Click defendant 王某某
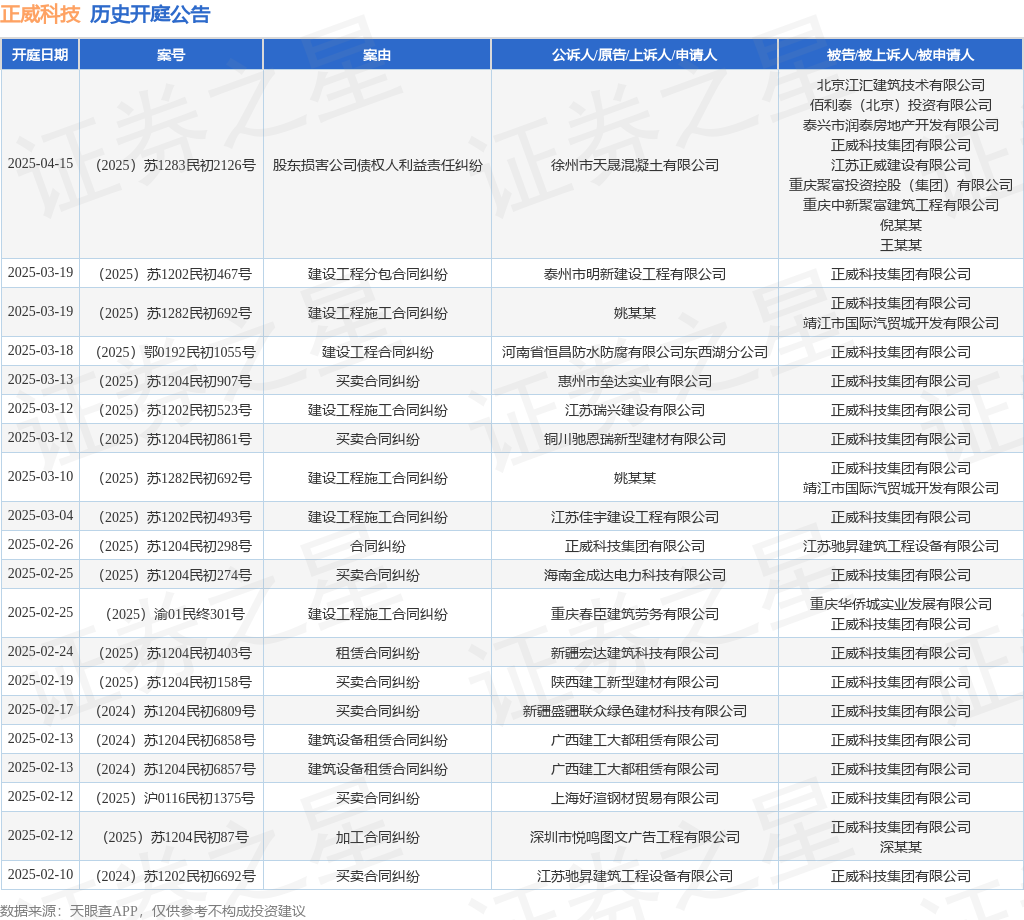This screenshot has width=1024, height=920. (x=901, y=245)
